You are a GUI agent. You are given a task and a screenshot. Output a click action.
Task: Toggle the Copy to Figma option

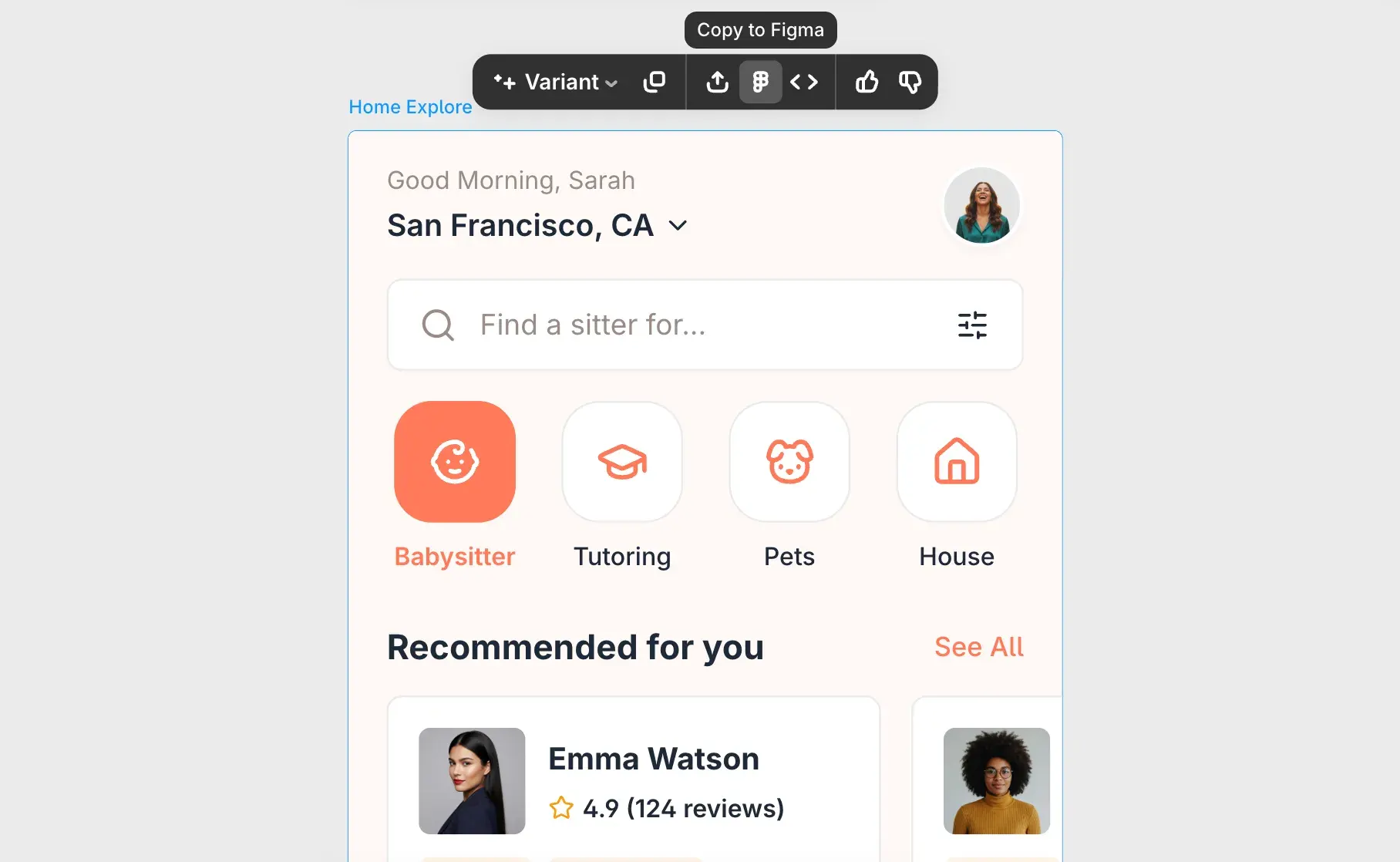[x=760, y=81]
